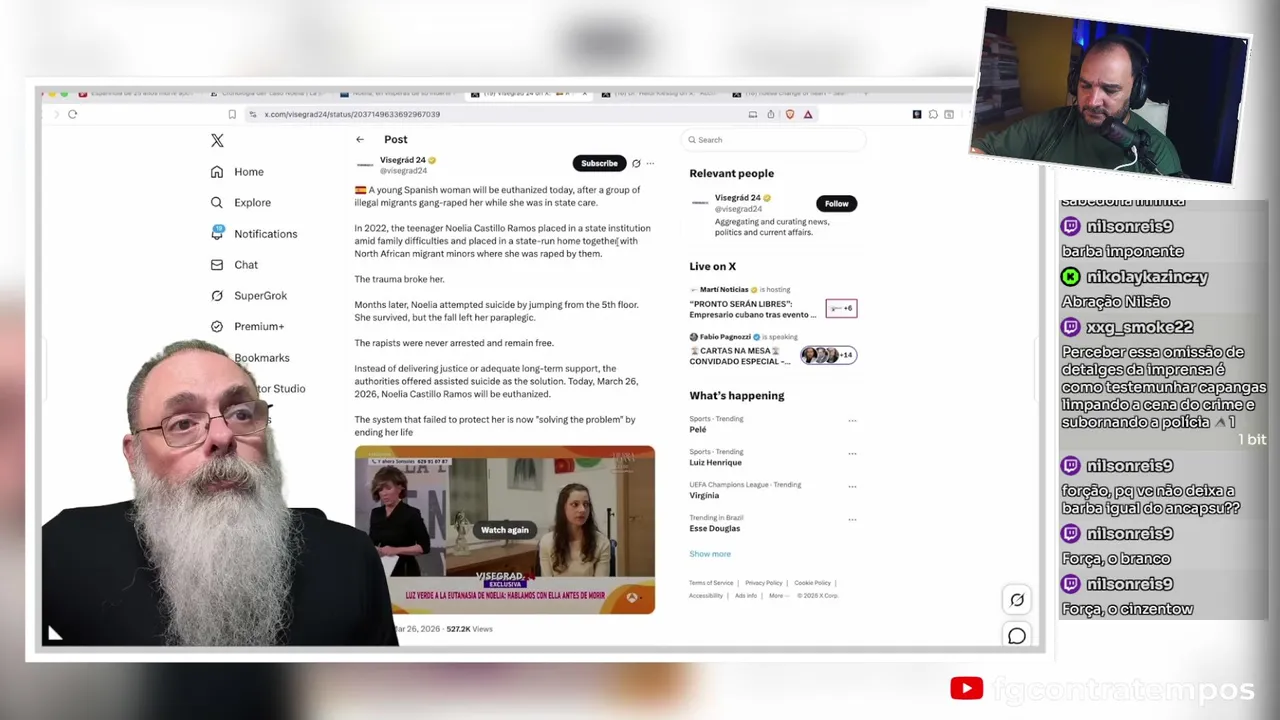Click the Brave rewards triangle icon
This screenshot has width=1280, height=720.
[808, 114]
